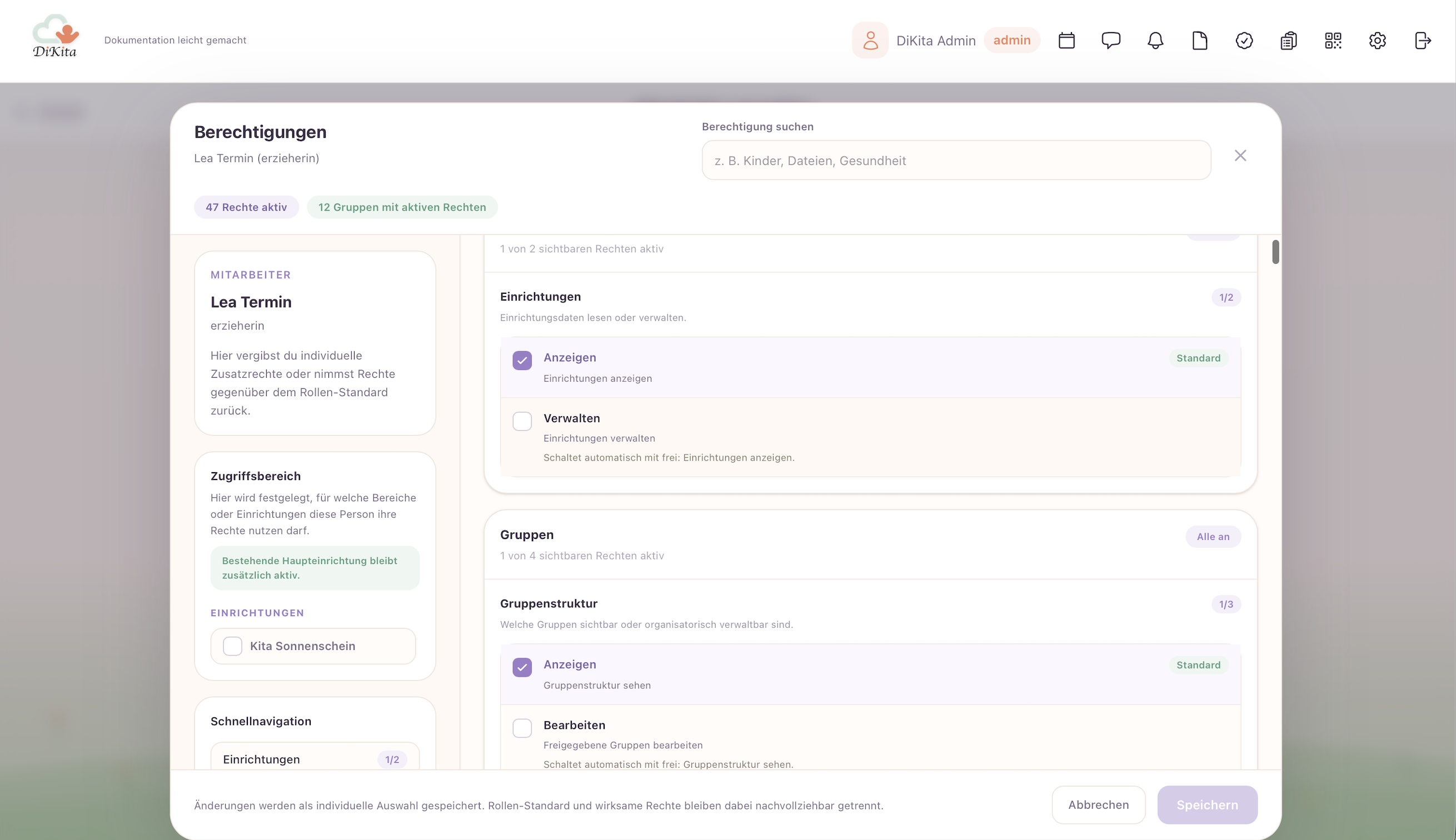Open the chat messages icon

1111,41
